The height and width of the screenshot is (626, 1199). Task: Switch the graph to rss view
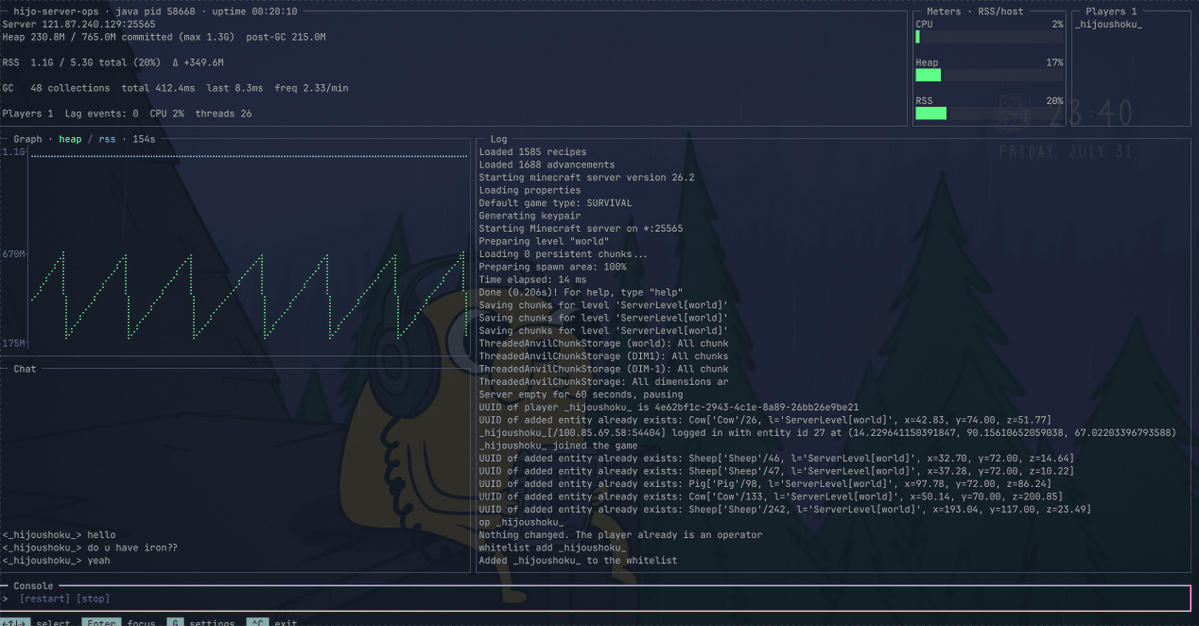[107, 139]
